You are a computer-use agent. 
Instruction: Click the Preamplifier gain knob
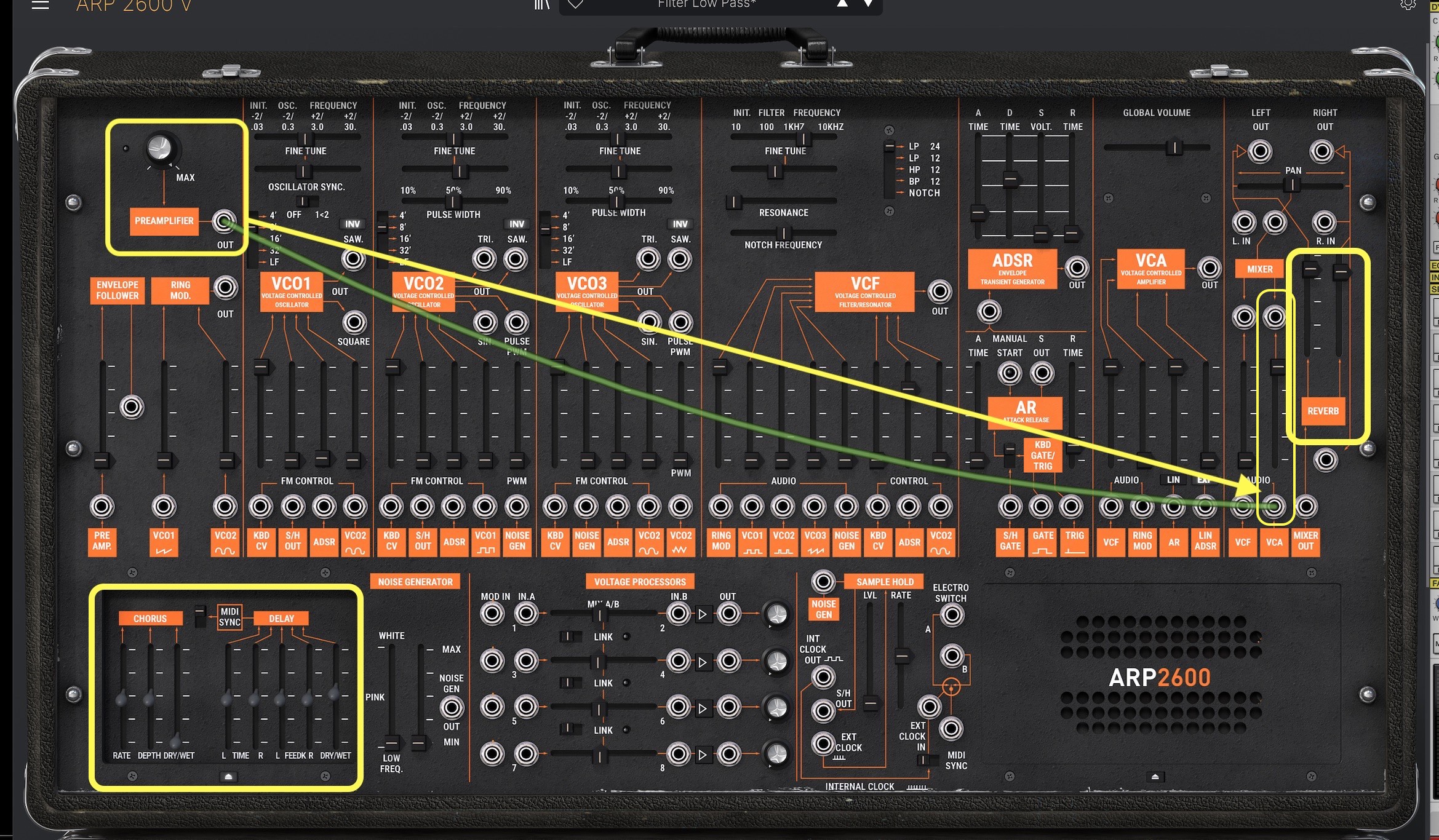pyautogui.click(x=160, y=149)
